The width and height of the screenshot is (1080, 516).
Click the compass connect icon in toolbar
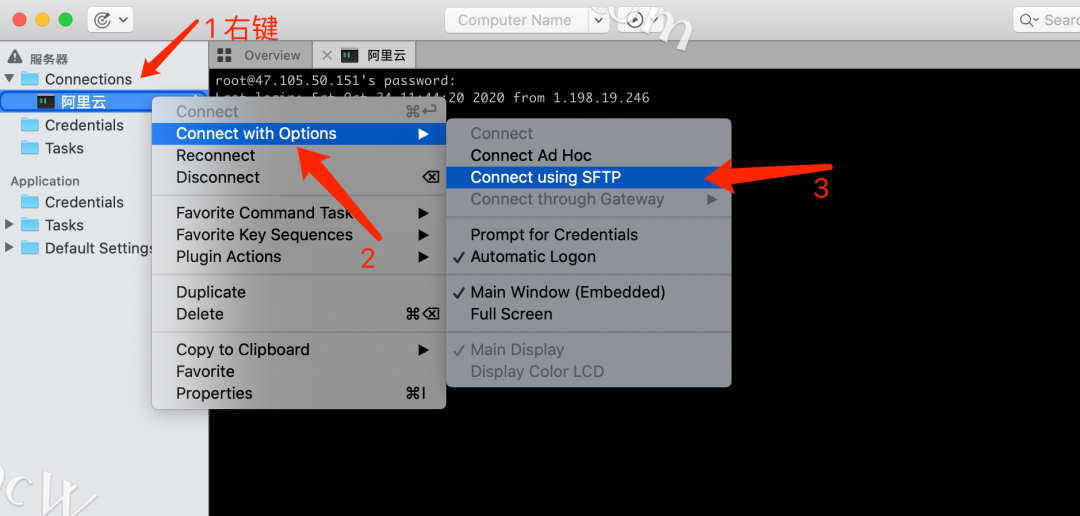point(635,20)
